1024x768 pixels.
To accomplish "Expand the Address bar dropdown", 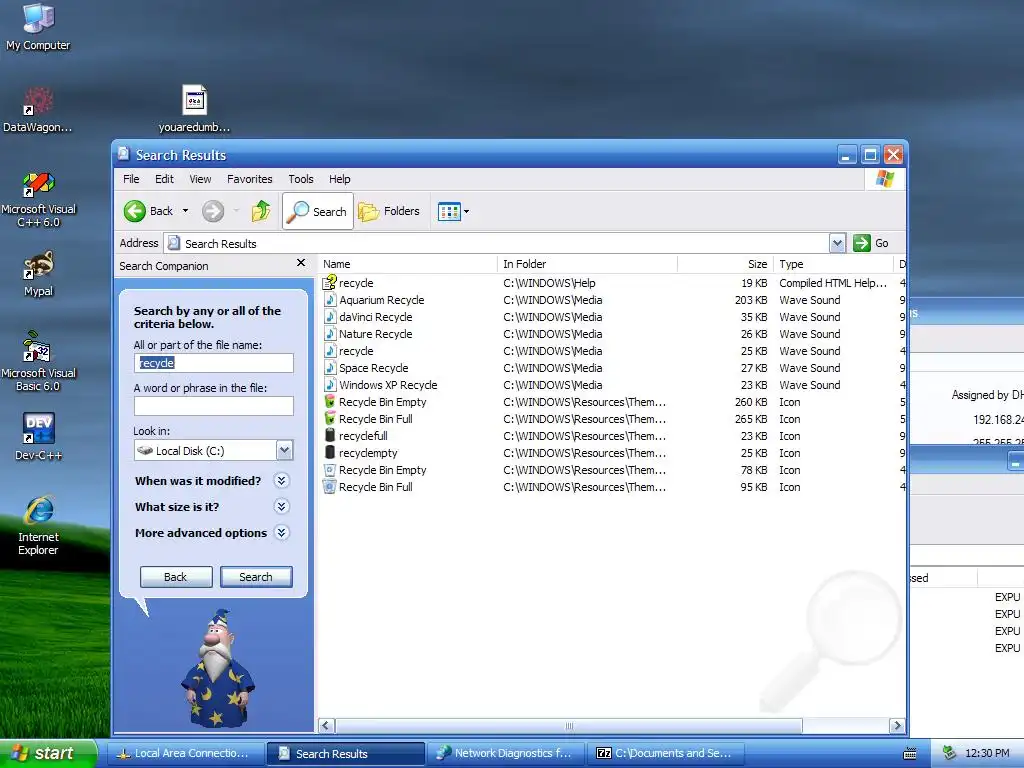I will (x=837, y=243).
